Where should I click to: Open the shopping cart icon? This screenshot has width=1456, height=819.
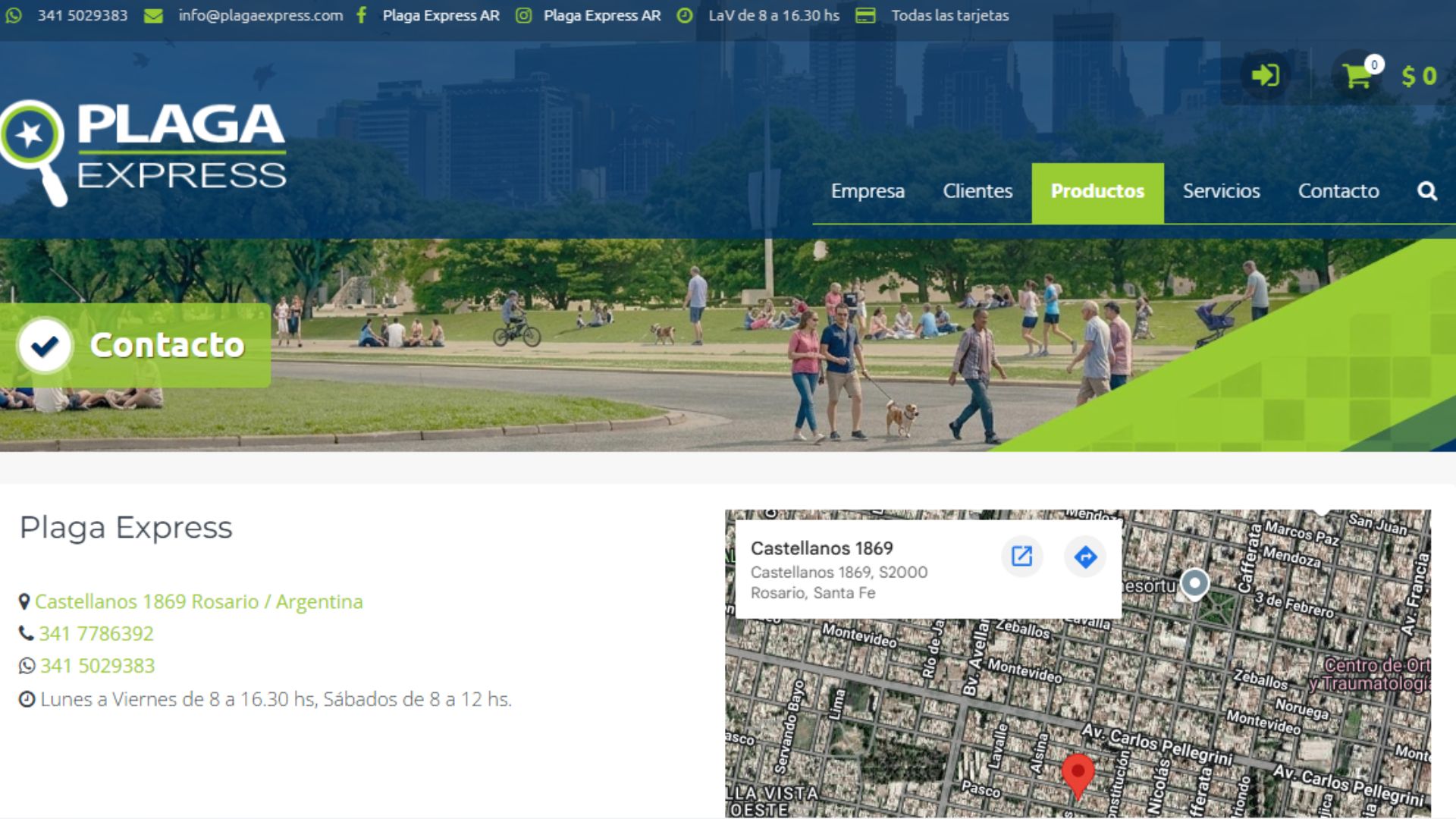click(x=1356, y=76)
